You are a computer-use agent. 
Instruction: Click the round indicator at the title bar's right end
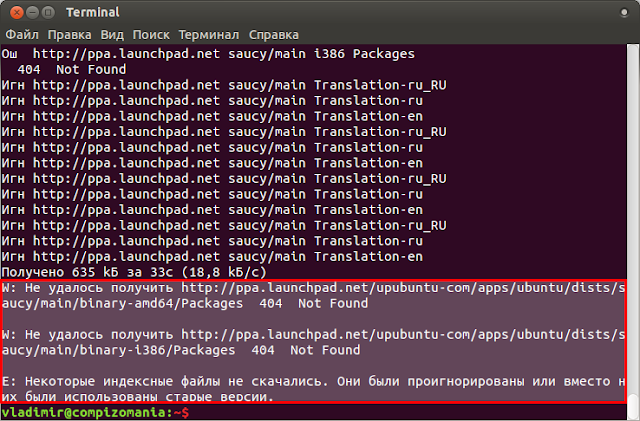click(x=624, y=13)
